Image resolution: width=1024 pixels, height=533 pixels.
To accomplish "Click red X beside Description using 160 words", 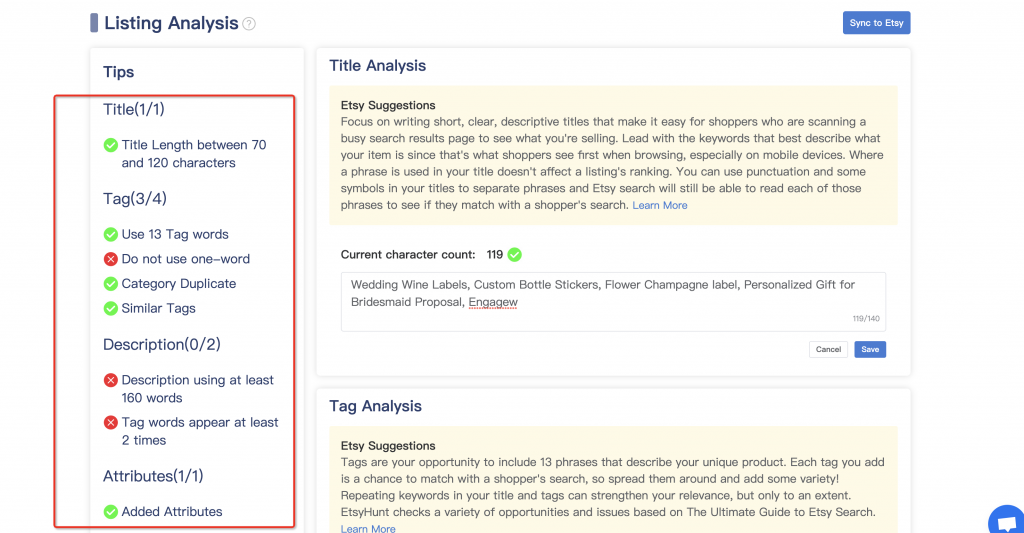I will click(111, 381).
